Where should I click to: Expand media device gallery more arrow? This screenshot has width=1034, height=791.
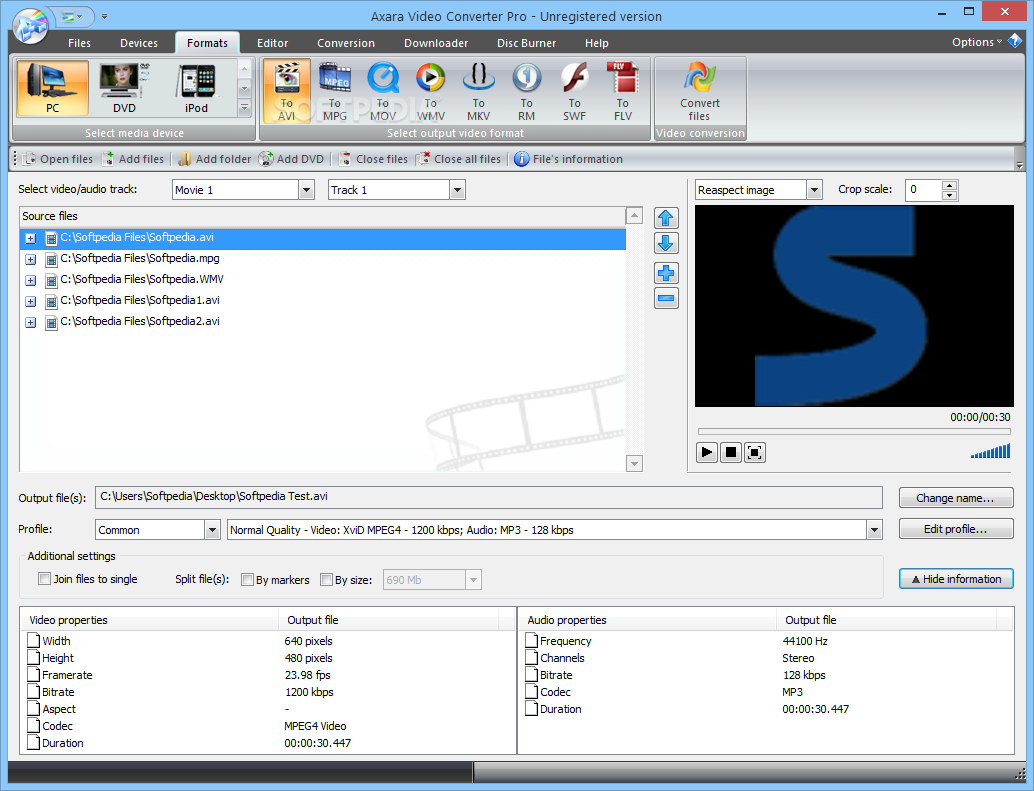pos(244,107)
